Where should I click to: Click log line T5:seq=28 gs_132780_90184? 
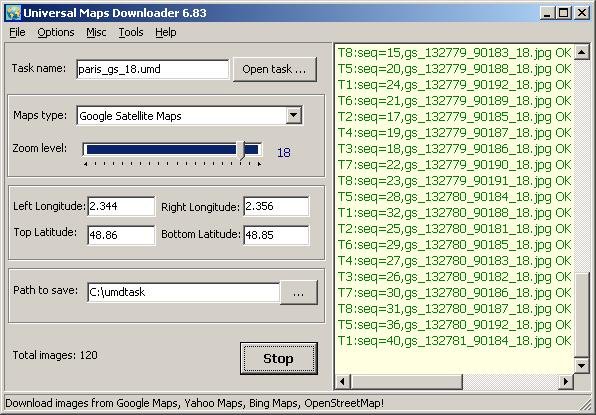[454, 197]
